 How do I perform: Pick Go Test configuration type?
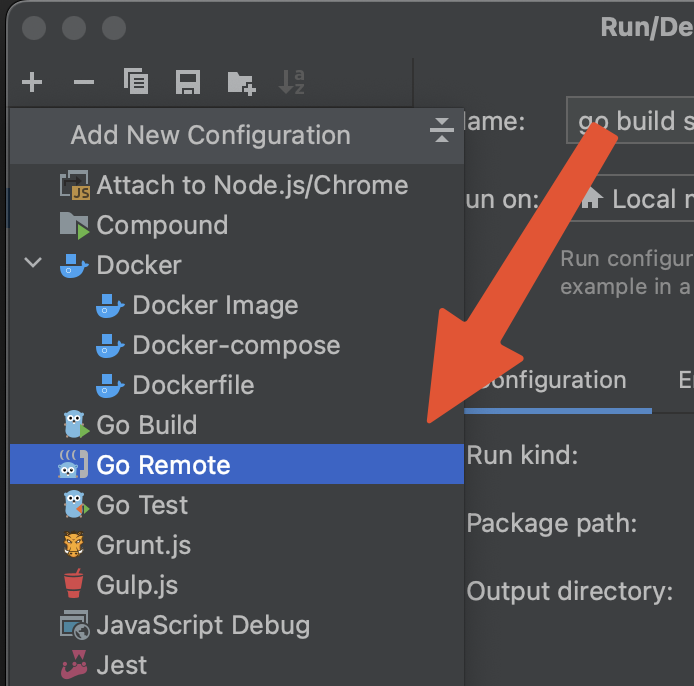[x=237, y=505]
